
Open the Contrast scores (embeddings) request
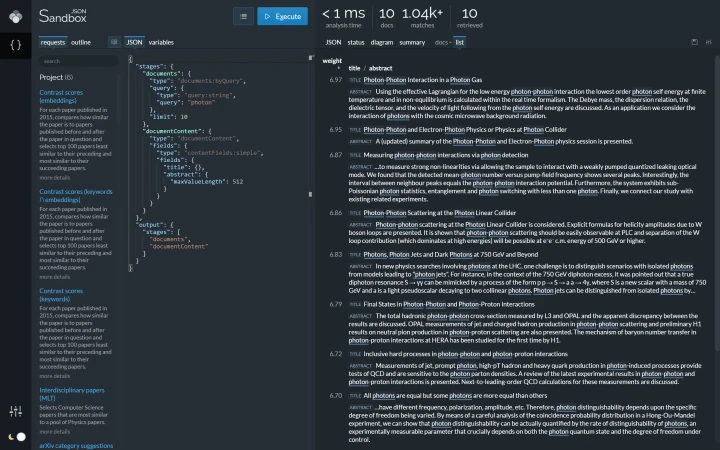pos(61,96)
